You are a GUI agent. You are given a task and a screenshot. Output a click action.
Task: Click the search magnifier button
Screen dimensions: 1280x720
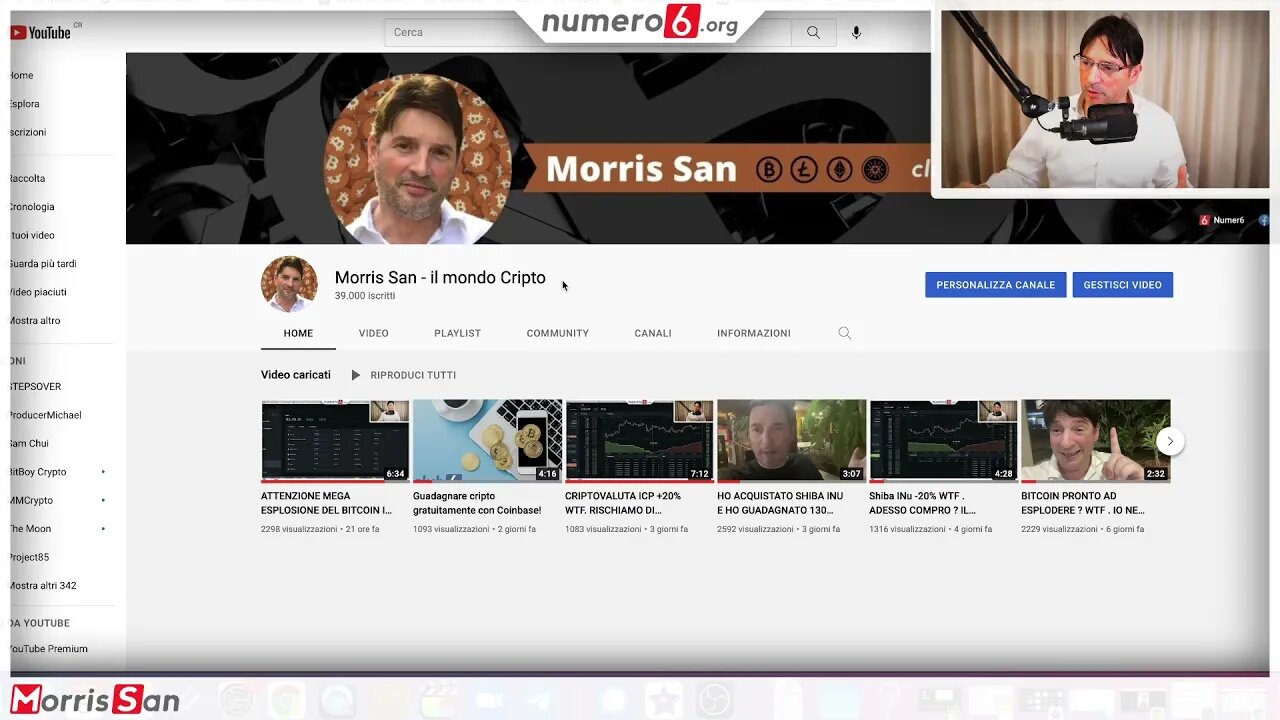click(x=813, y=32)
